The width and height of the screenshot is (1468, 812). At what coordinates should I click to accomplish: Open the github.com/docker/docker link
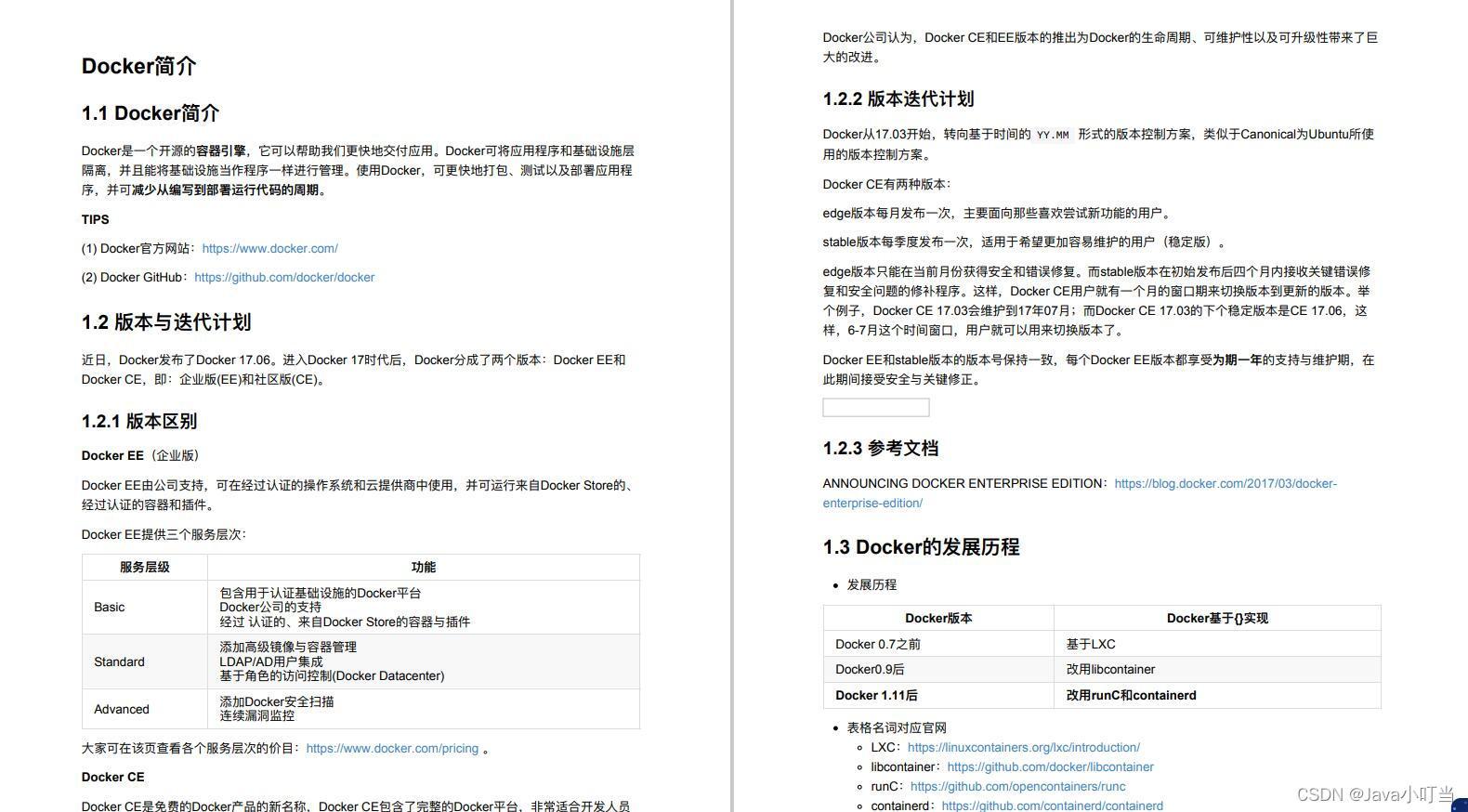coord(284,277)
